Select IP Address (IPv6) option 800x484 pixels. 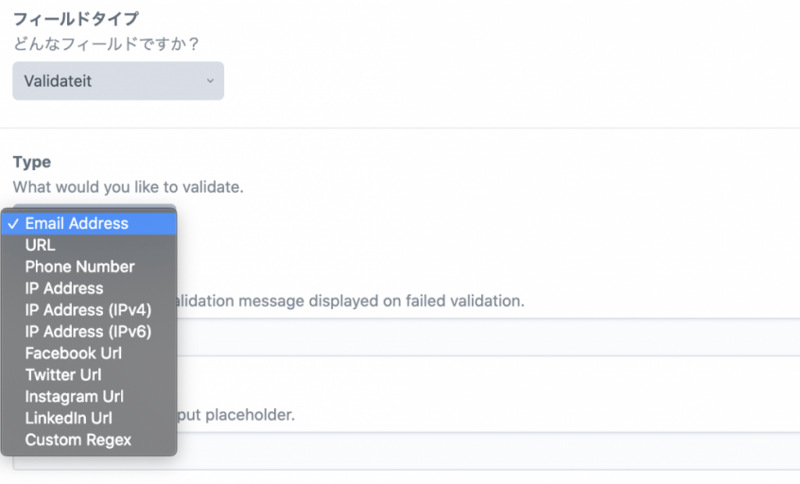[88, 331]
